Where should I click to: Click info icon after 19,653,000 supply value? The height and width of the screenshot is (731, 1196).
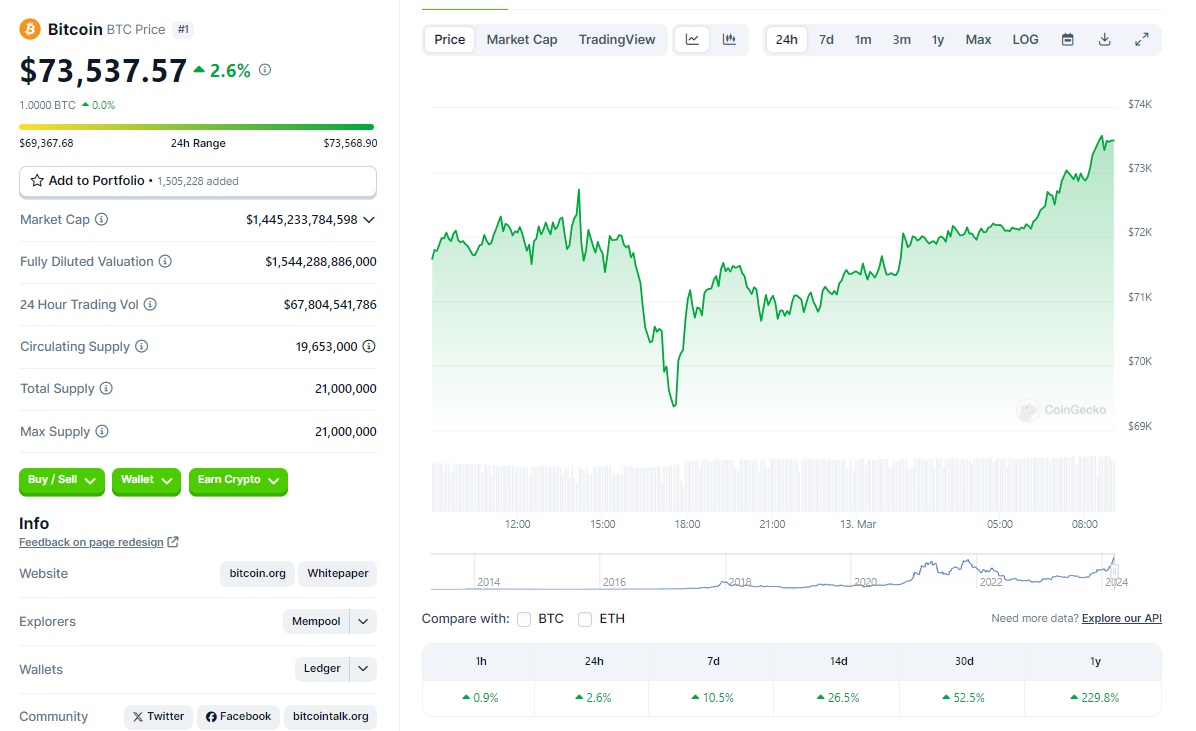[368, 346]
